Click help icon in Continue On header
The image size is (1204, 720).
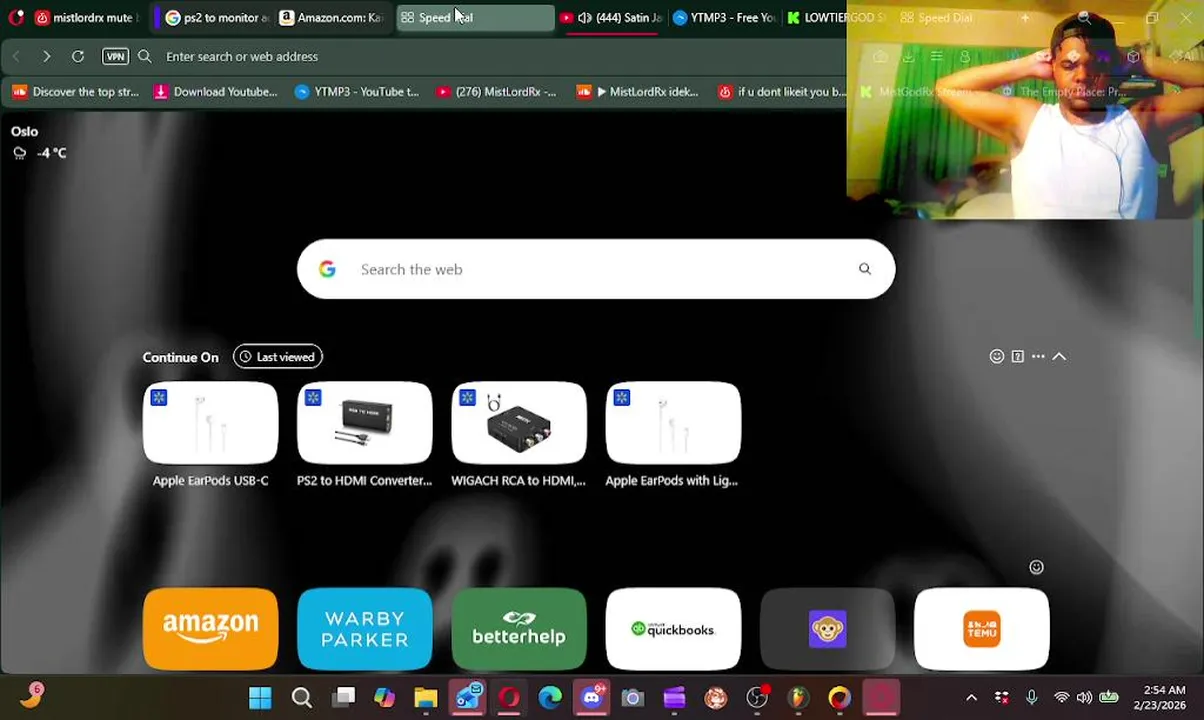click(1017, 356)
